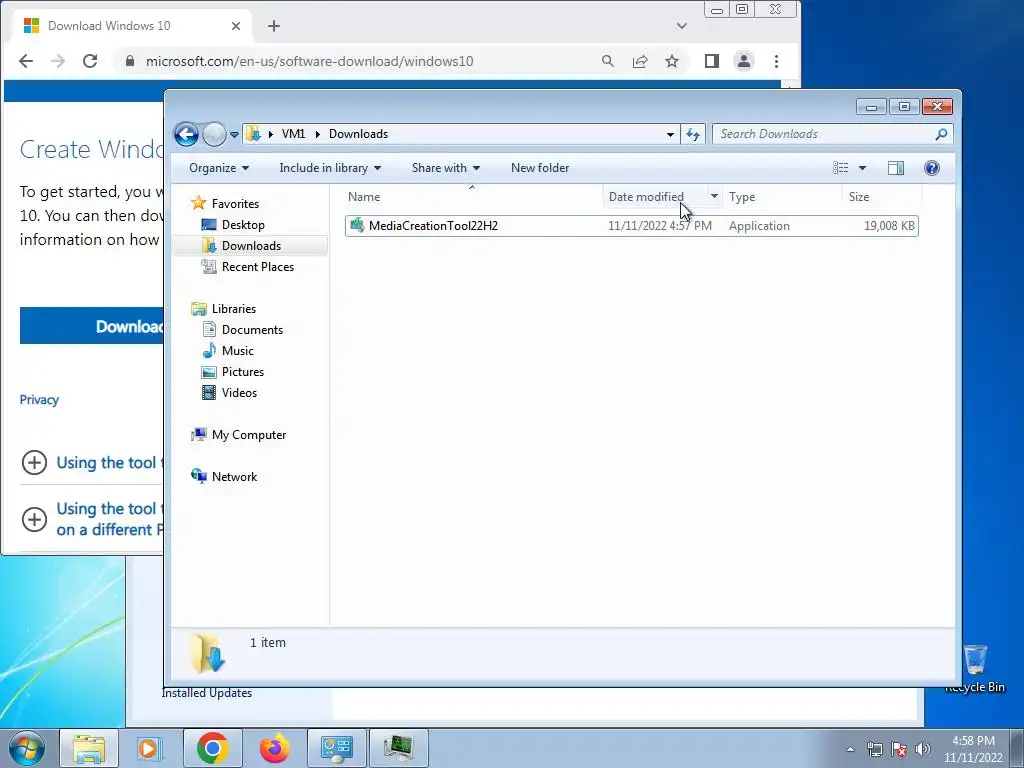Go back in the Chrome browser
This screenshot has height=768, width=1024.
[x=26, y=61]
